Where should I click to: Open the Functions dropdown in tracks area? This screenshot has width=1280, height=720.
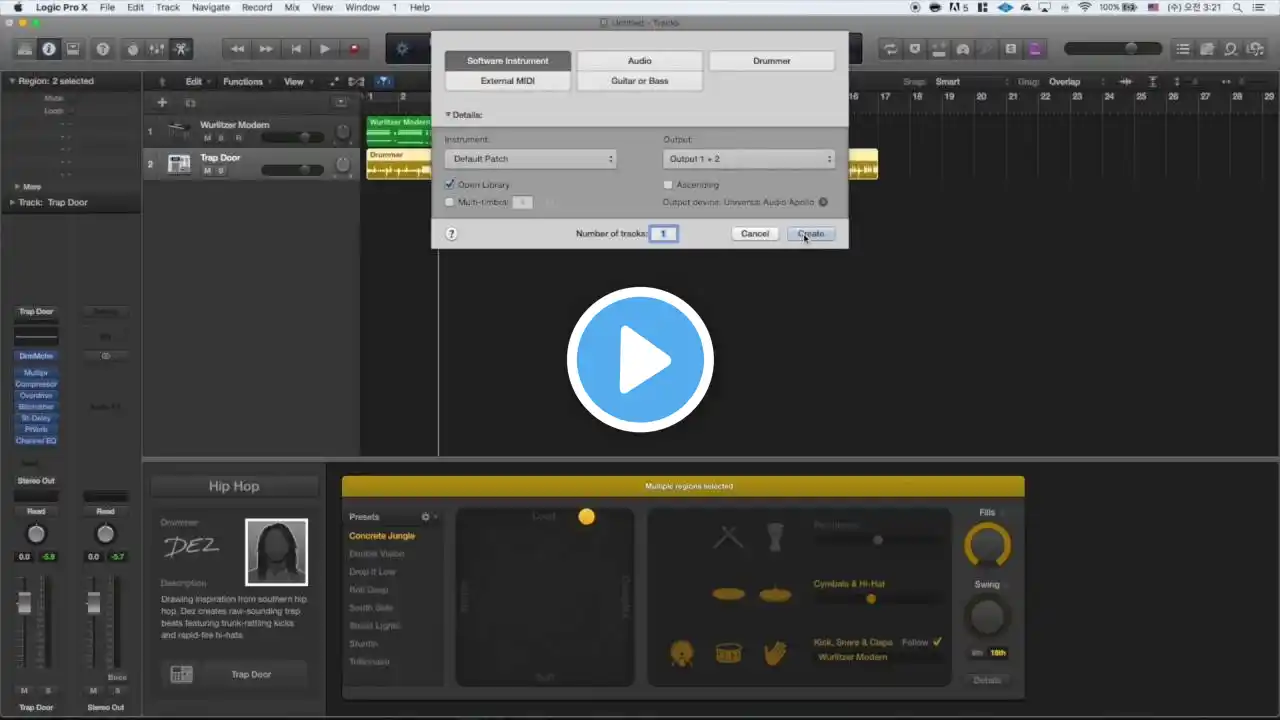(x=247, y=82)
